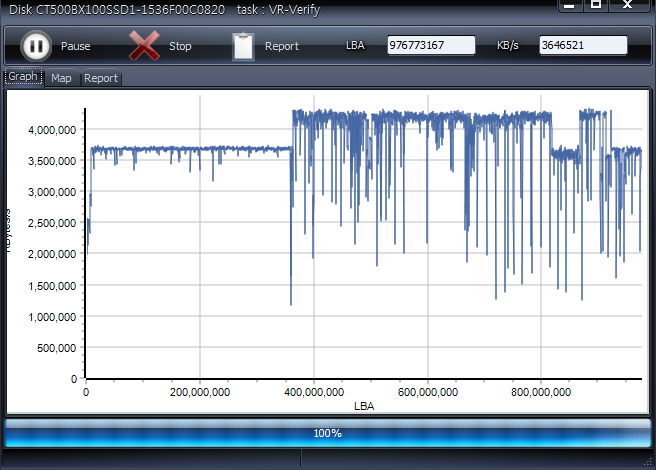Maximize the disk verify window

pyautogui.click(x=596, y=5)
